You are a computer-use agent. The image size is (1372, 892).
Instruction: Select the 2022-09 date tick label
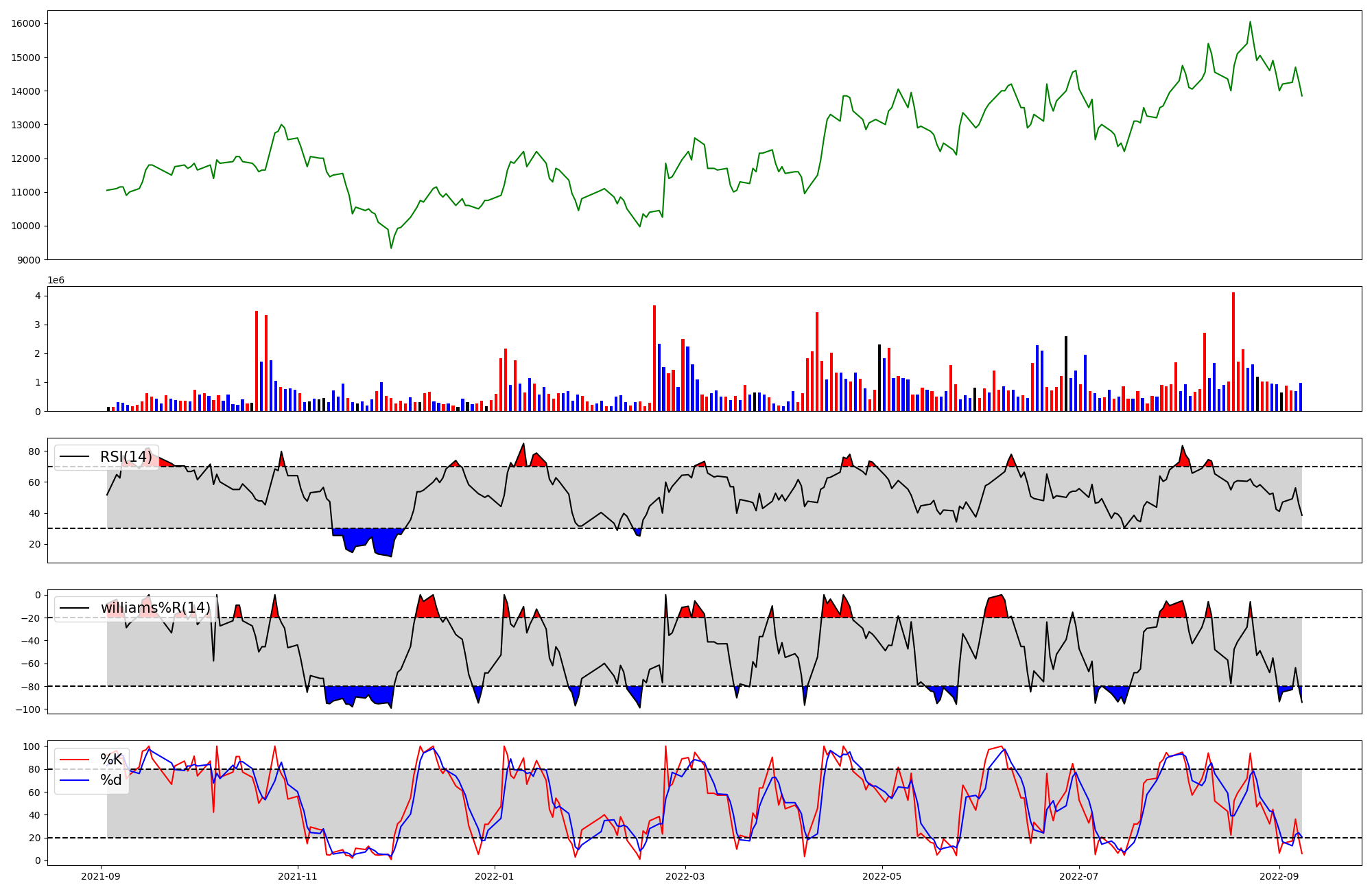(1278, 876)
